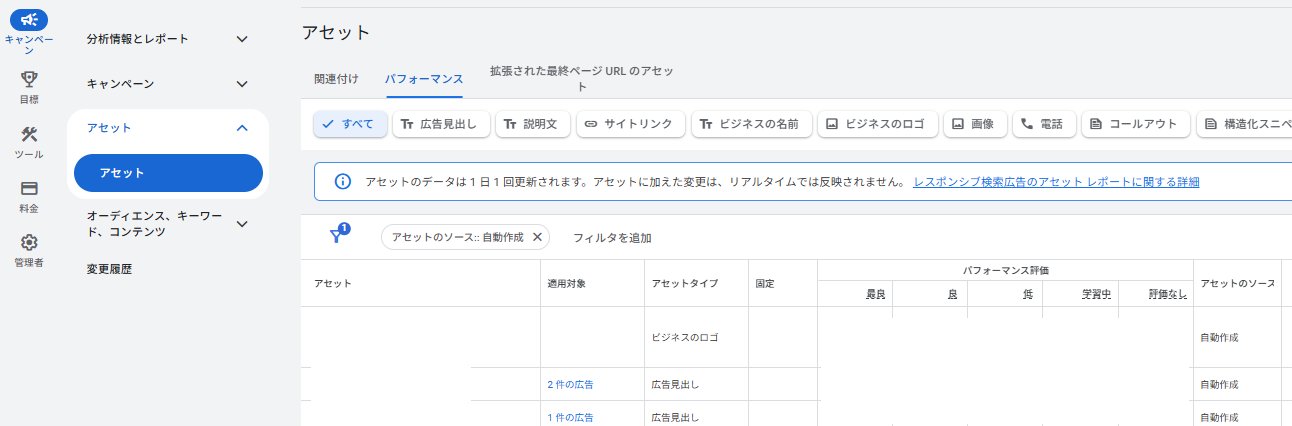Screen dimensions: 1292x426
Task: Open the Billing card icon
Action: click(x=29, y=189)
